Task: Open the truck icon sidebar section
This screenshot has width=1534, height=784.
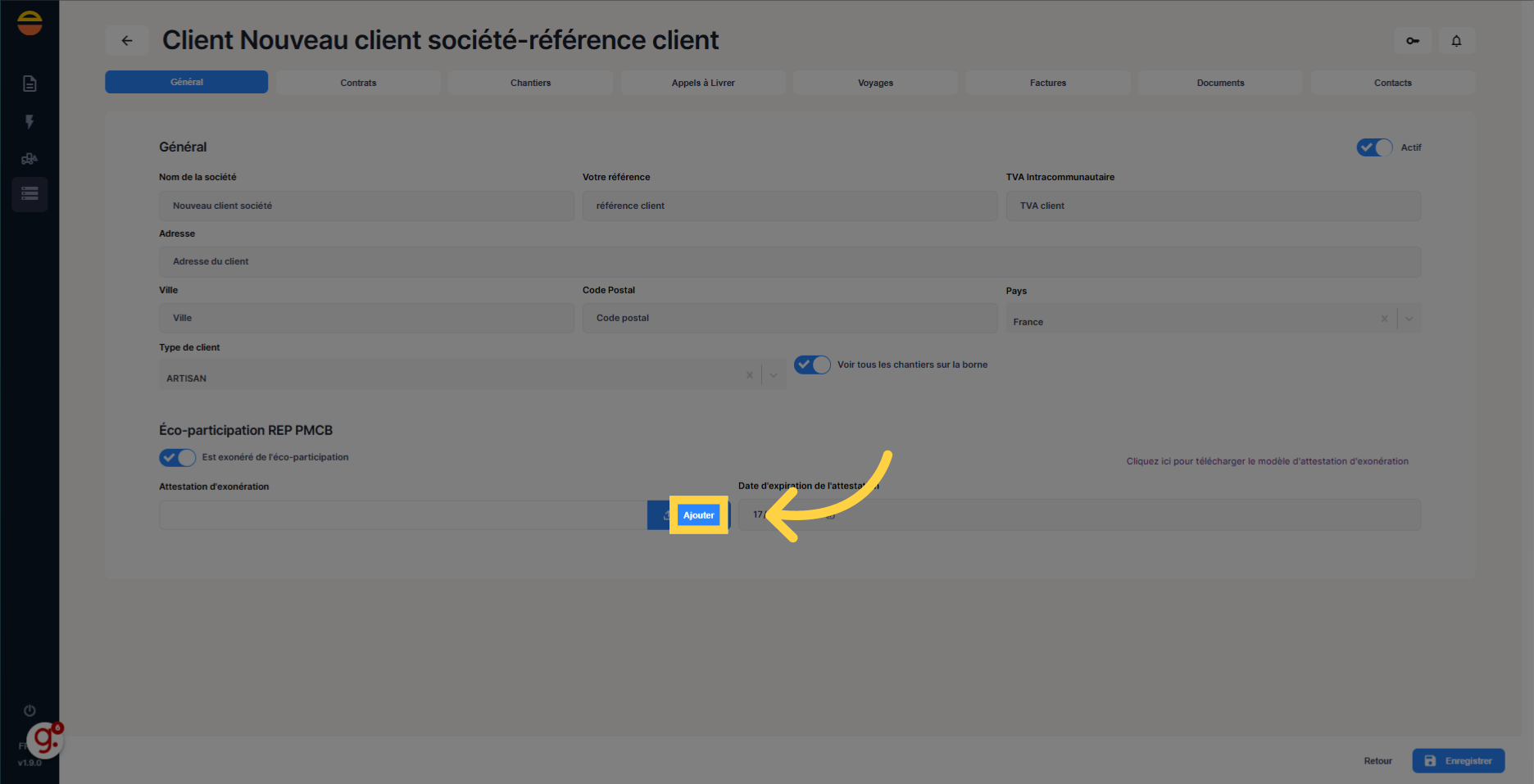Action: click(29, 159)
